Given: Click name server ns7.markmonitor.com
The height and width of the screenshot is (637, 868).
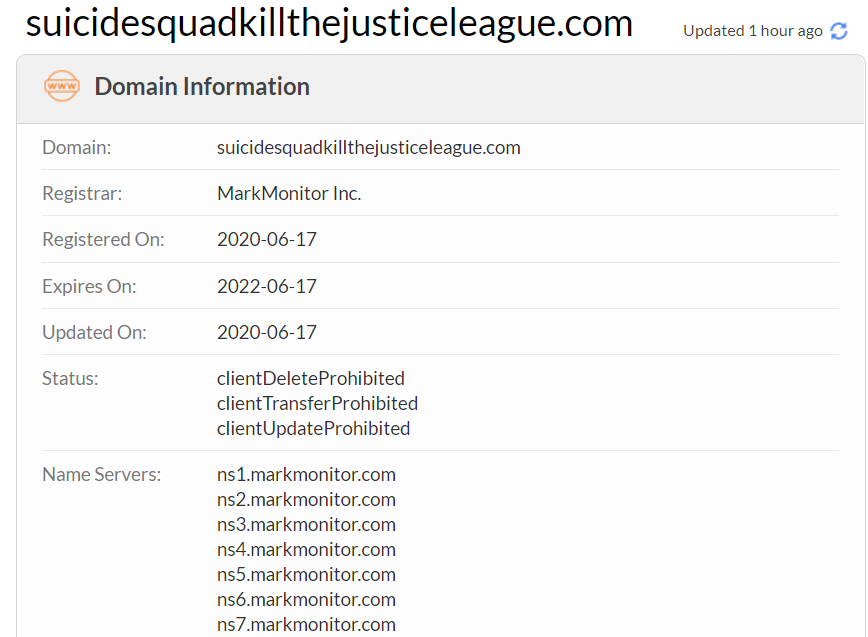Looking at the screenshot, I should (306, 624).
